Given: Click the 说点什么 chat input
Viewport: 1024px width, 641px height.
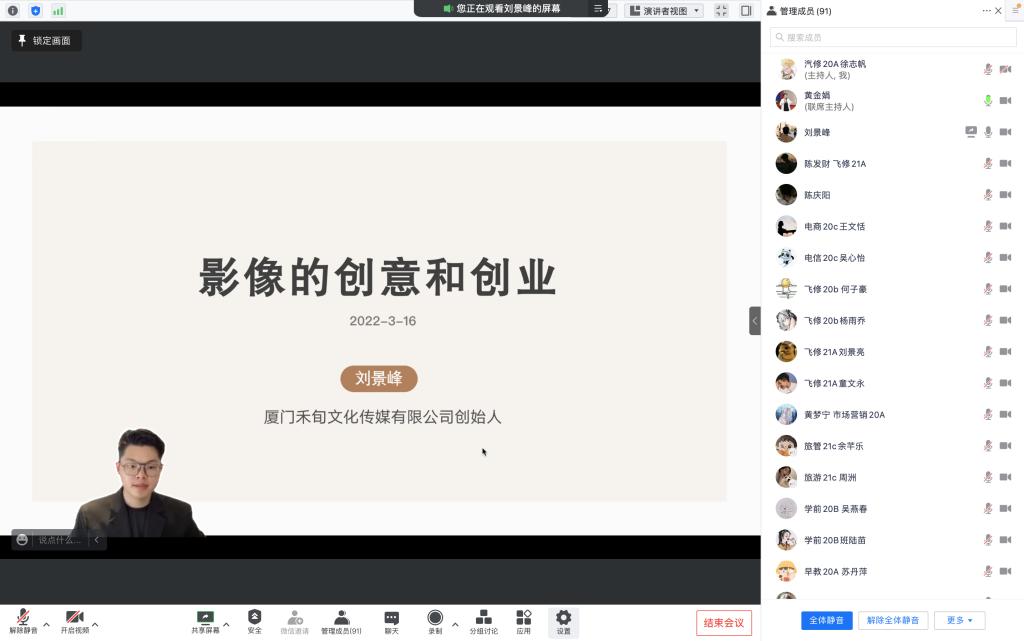Looking at the screenshot, I should tap(59, 540).
